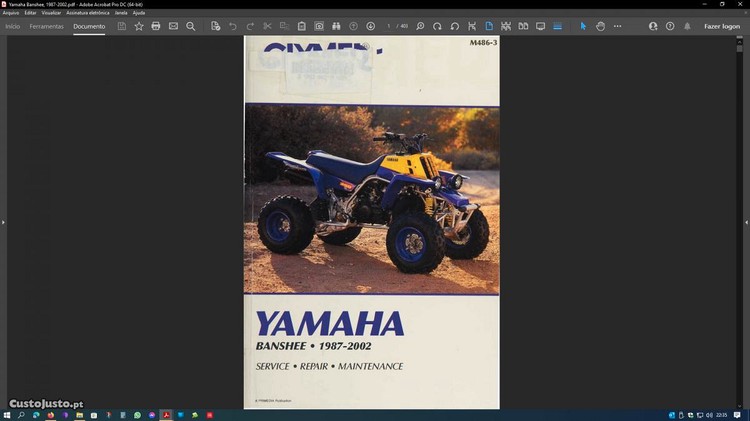The image size is (750, 421).
Task: Star this file with the bookmark icon
Action: (139, 26)
